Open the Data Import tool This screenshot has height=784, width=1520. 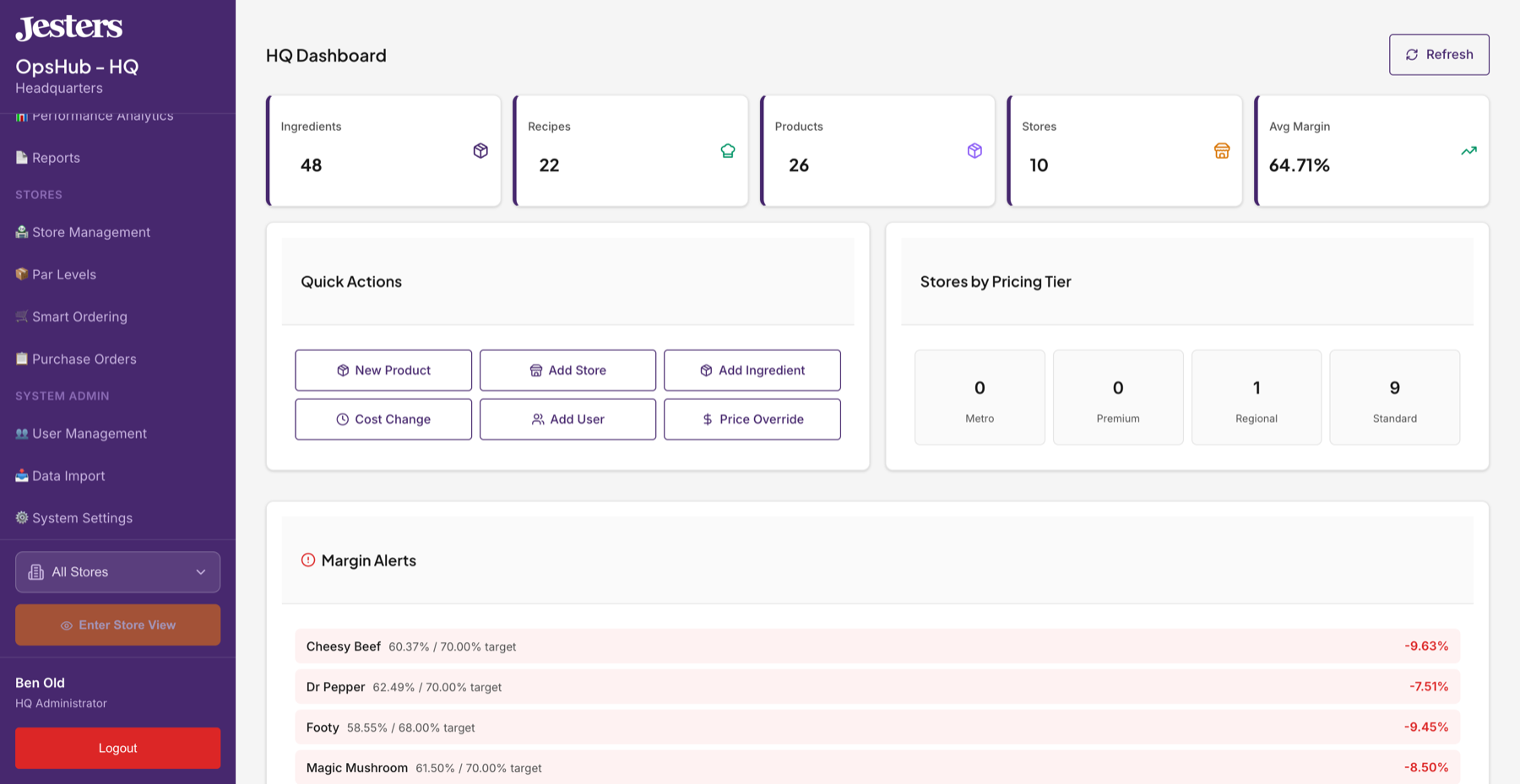(68, 475)
